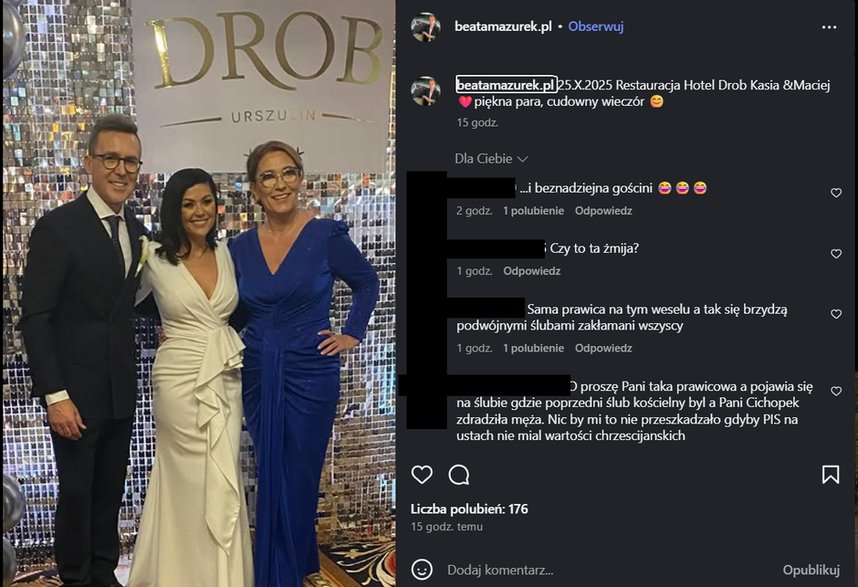858x587 pixels.
Task: Like the 'Sama prawica na tym weselu' comment
Action: click(x=836, y=314)
